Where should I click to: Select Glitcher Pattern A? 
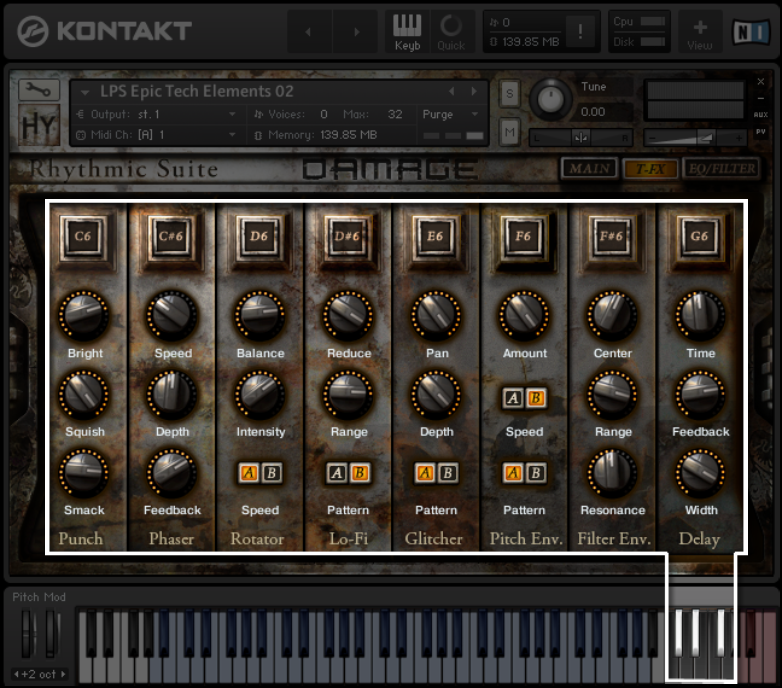pyautogui.click(x=425, y=473)
